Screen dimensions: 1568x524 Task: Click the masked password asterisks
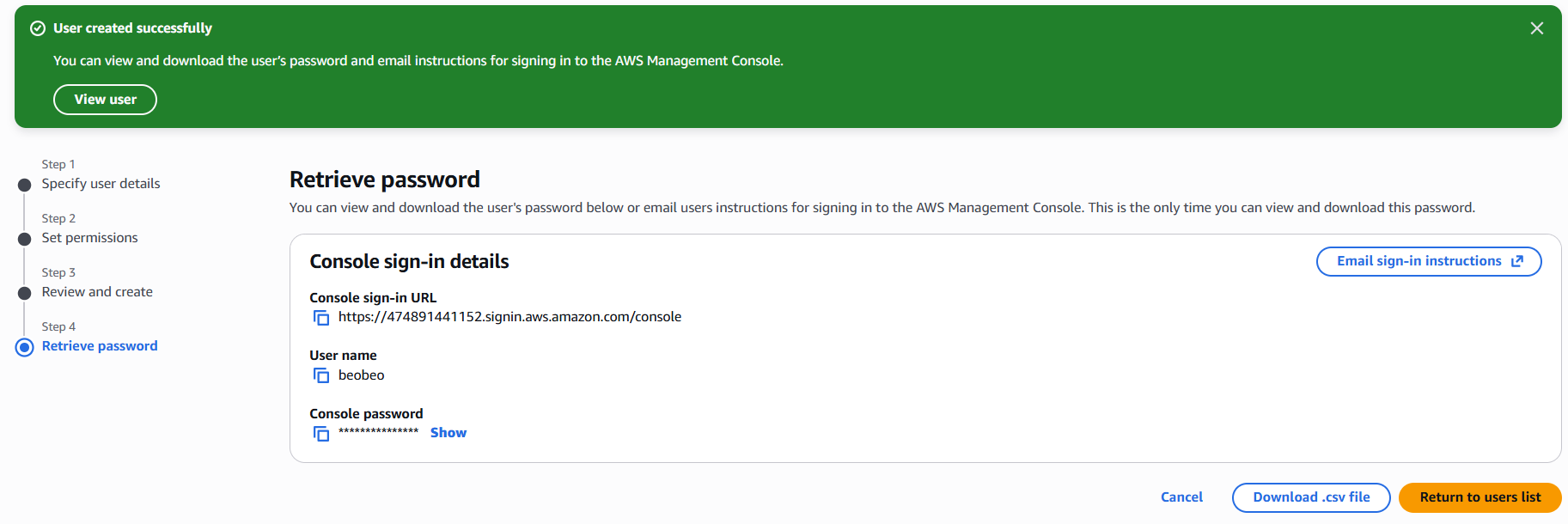pos(378,432)
